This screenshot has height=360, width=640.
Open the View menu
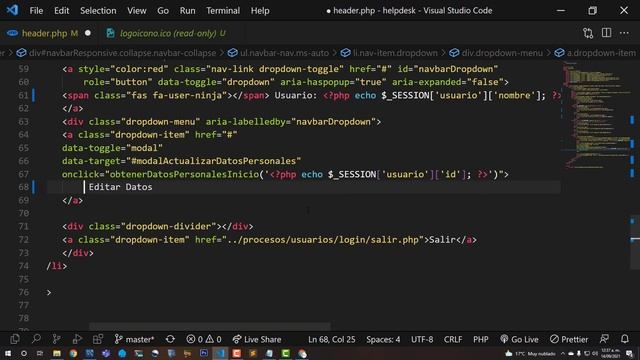(x=136, y=11)
